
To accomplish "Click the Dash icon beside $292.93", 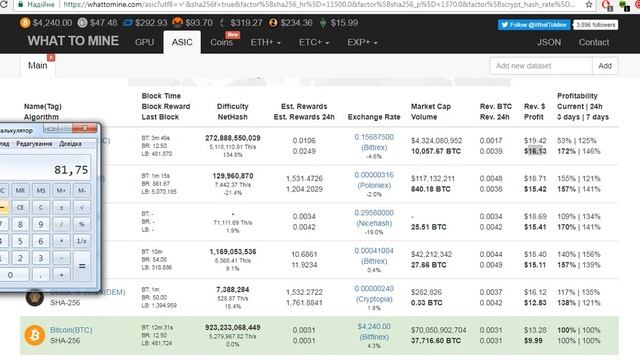I will click(x=128, y=23).
